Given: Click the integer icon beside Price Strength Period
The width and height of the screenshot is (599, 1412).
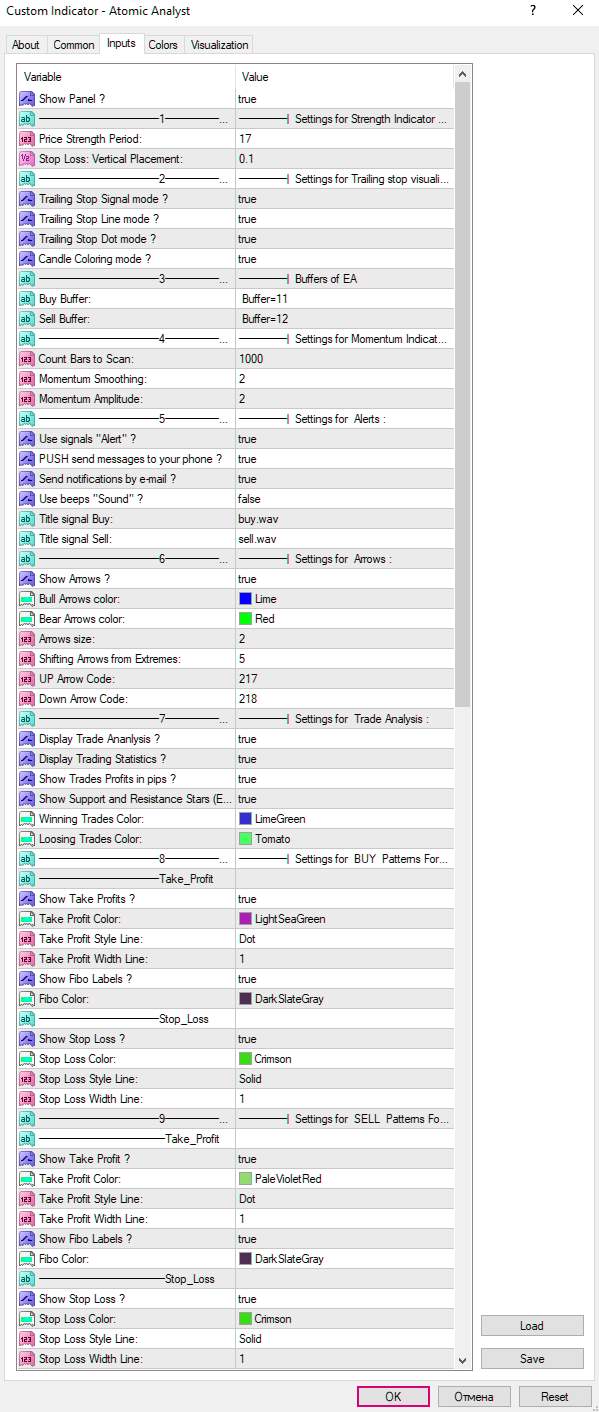Looking at the screenshot, I should click(27, 139).
